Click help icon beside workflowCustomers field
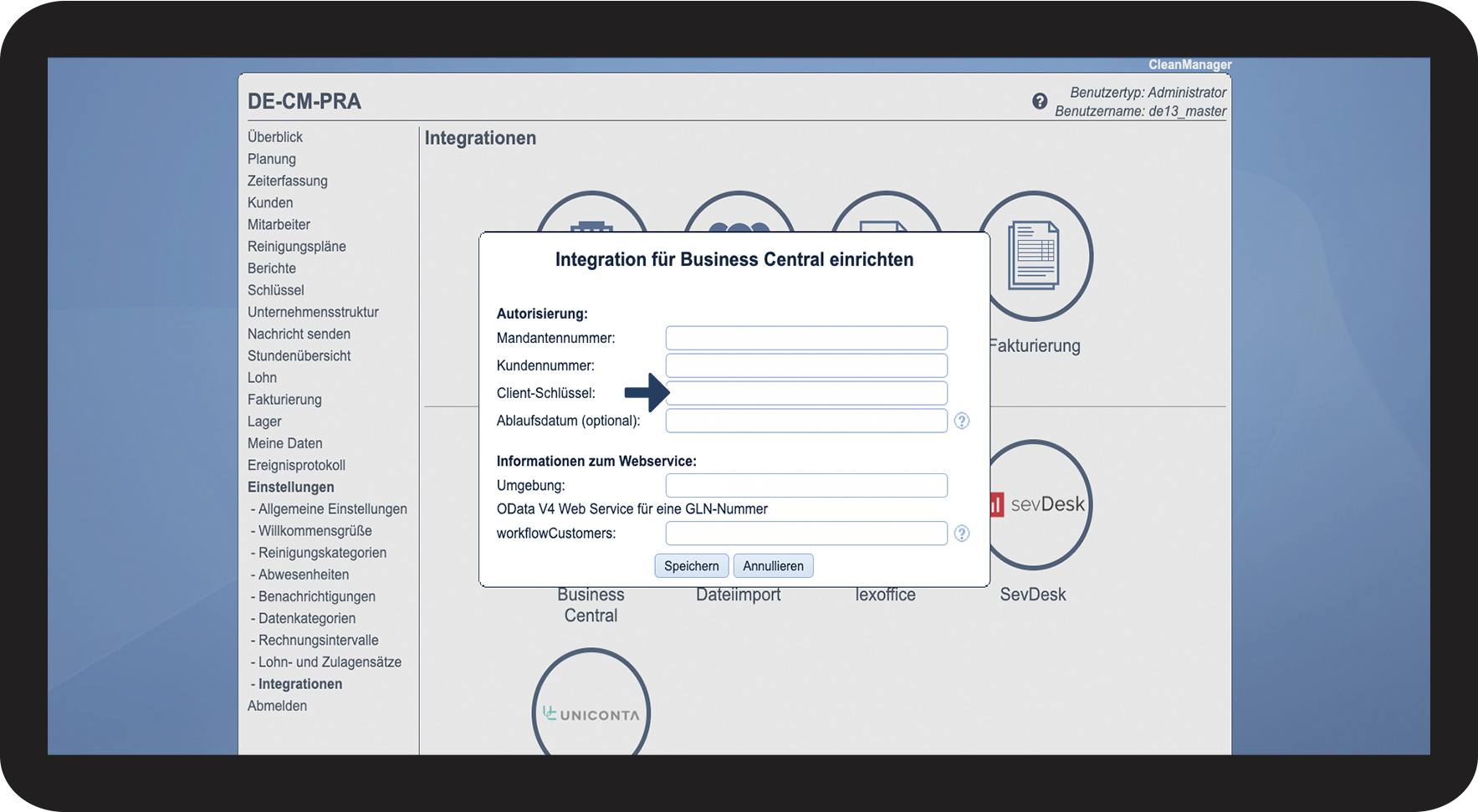The image size is (1478, 812). (962, 534)
